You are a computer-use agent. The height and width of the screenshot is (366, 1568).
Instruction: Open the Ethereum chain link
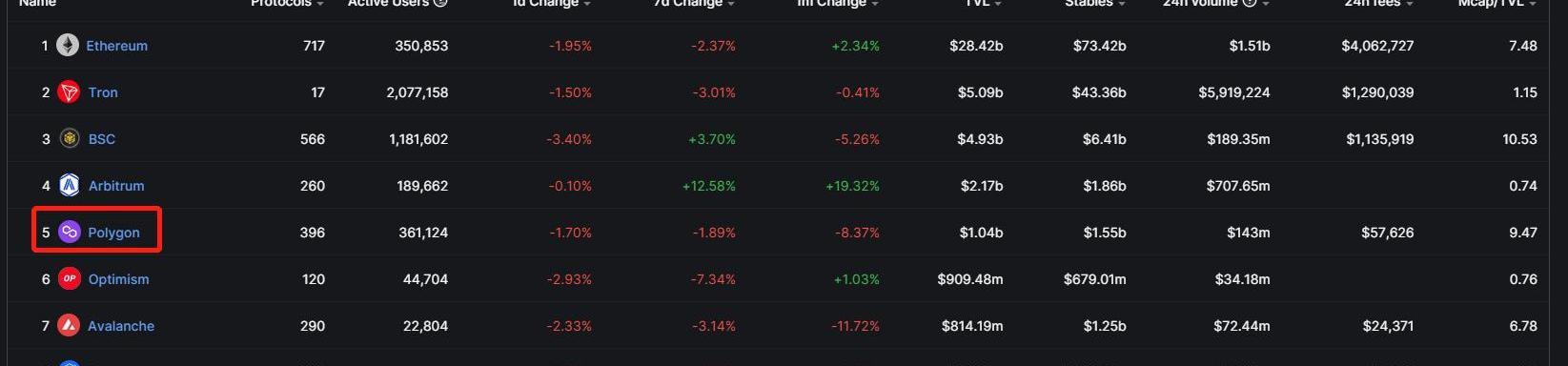point(116,45)
